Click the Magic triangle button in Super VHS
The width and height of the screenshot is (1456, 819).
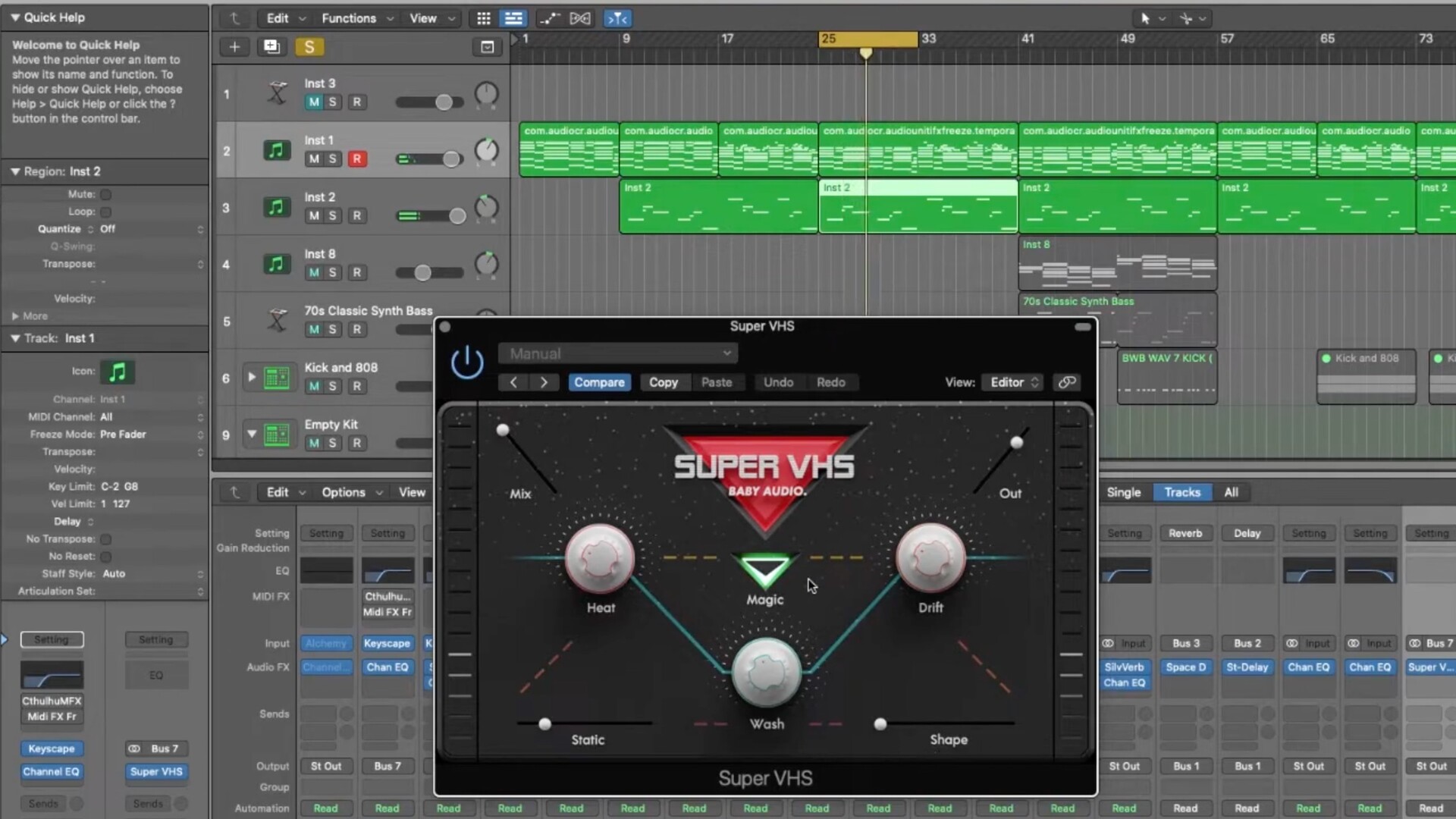point(765,570)
